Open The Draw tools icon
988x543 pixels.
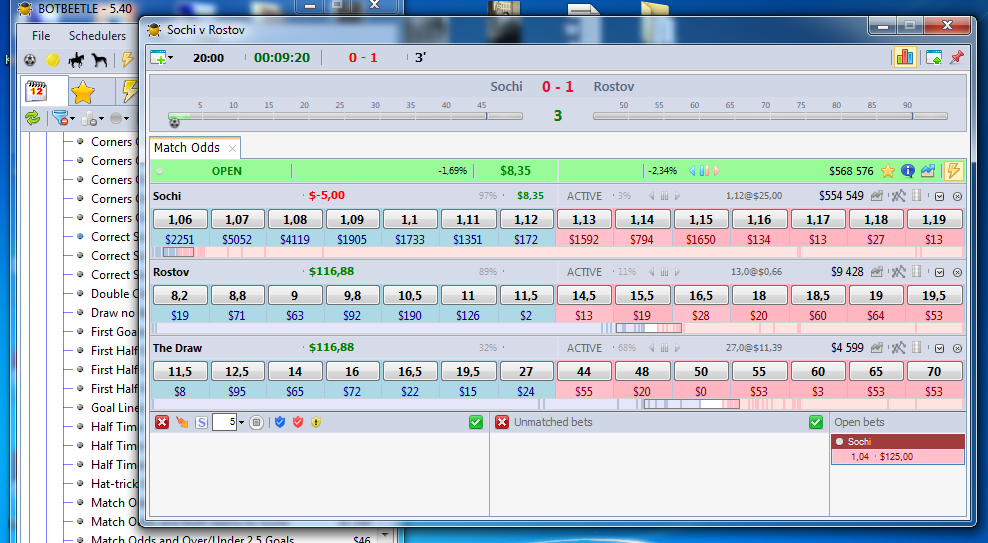pyautogui.click(x=898, y=348)
